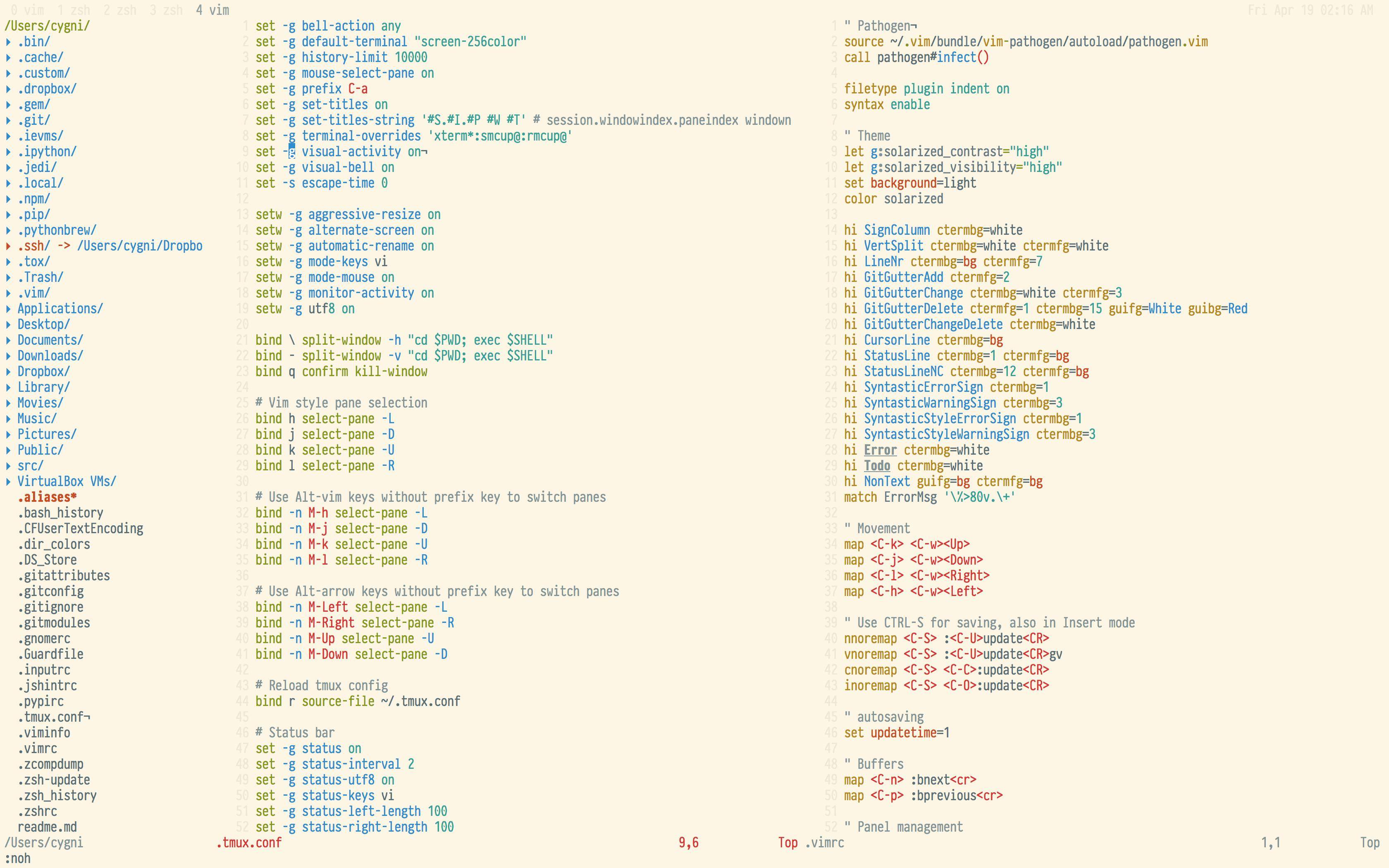The image size is (1389, 868).
Task: Expand the .bin/ folder arrow
Action: [x=9, y=42]
